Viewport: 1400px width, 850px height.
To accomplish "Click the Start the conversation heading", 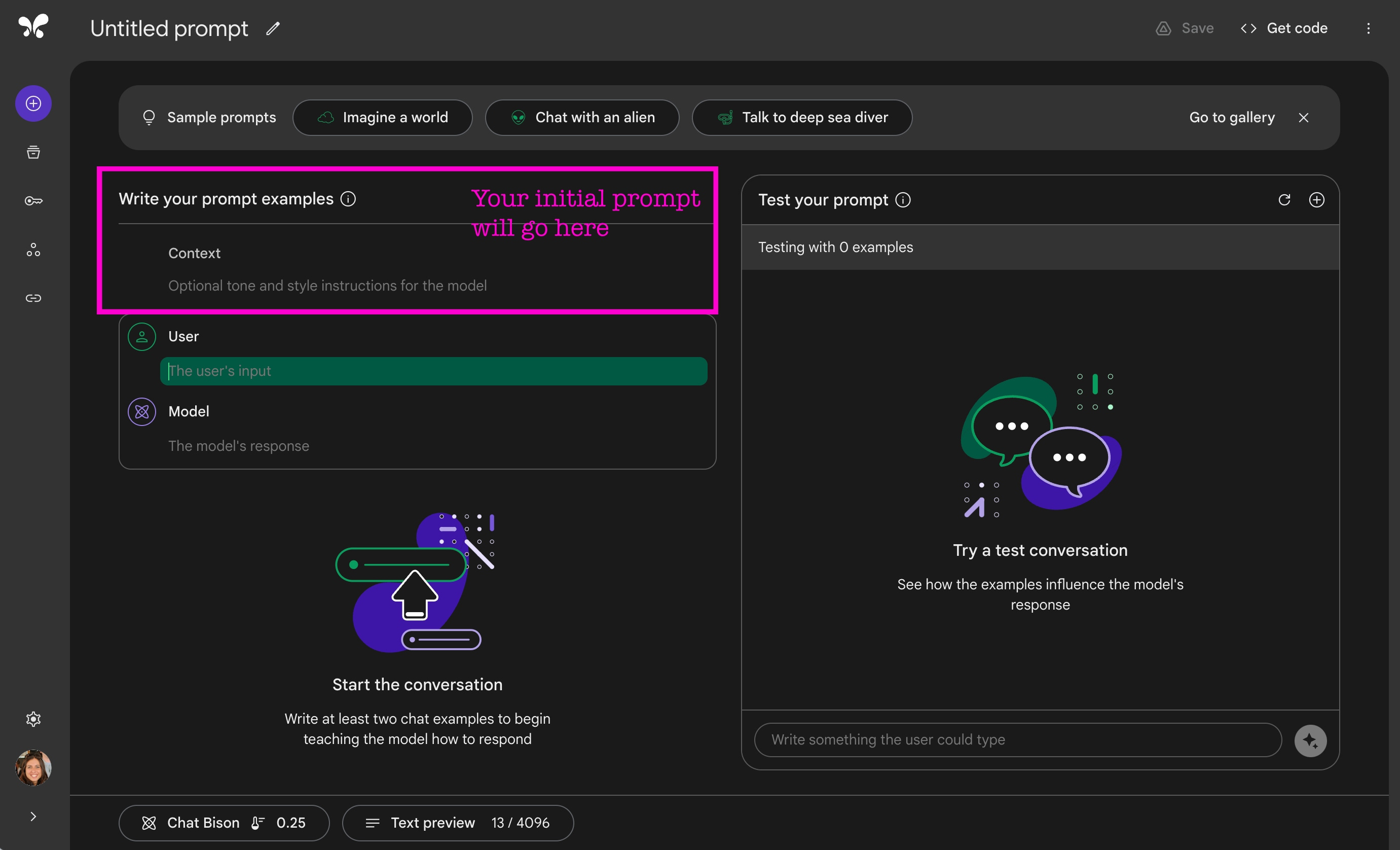I will 418,685.
